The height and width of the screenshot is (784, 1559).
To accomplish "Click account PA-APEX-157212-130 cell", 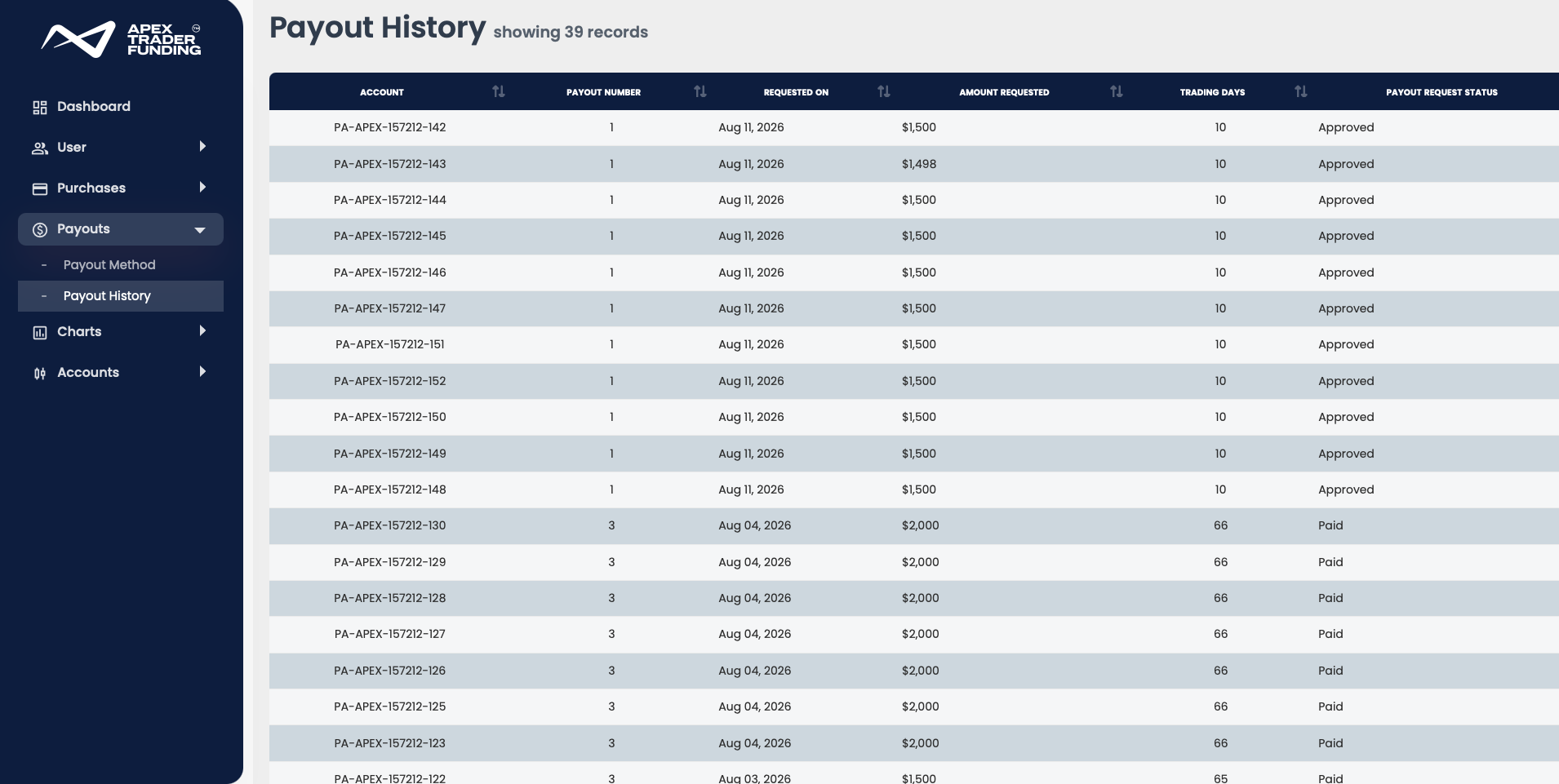I will point(390,525).
